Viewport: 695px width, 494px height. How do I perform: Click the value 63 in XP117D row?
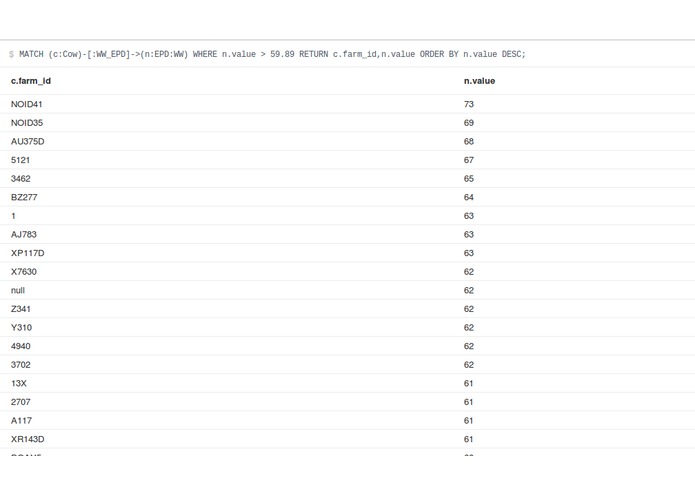point(469,253)
